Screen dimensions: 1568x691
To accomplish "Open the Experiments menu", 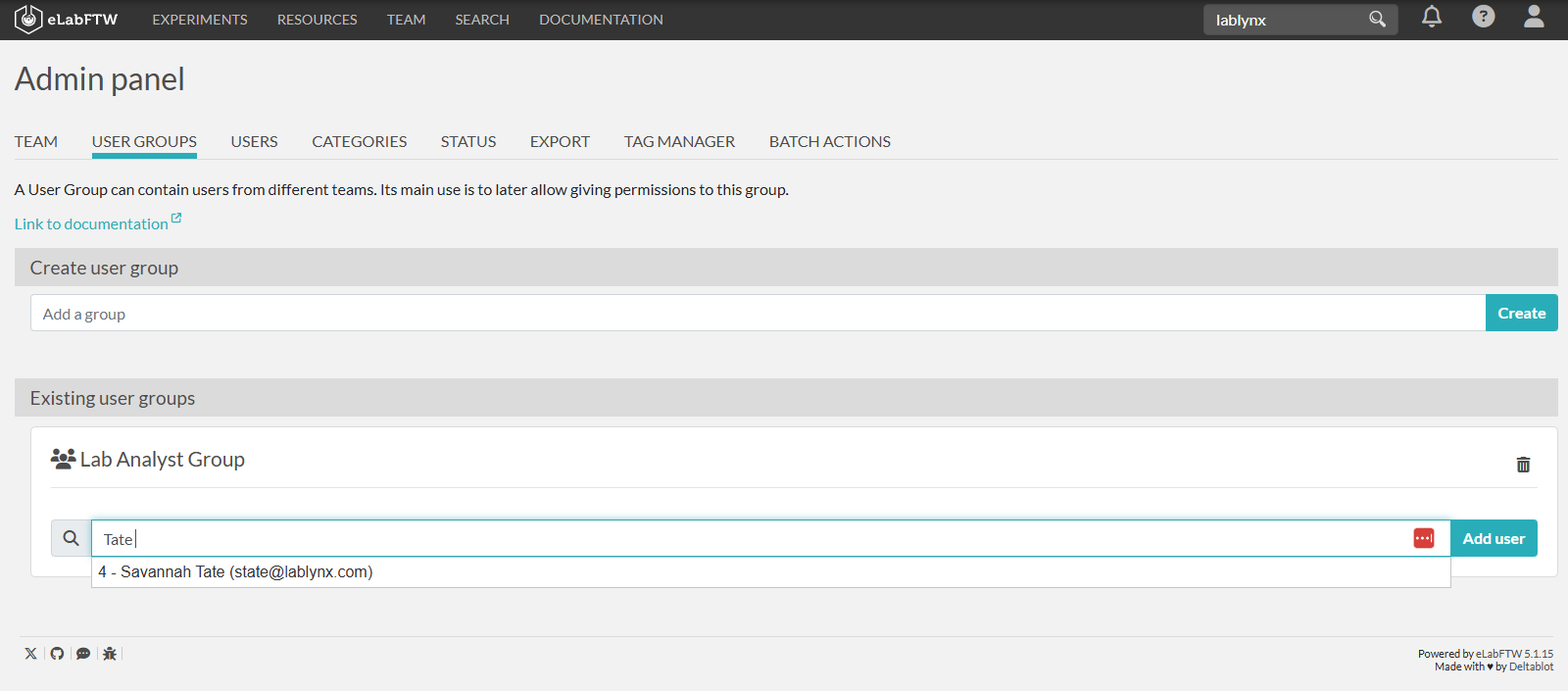I will (x=200, y=20).
